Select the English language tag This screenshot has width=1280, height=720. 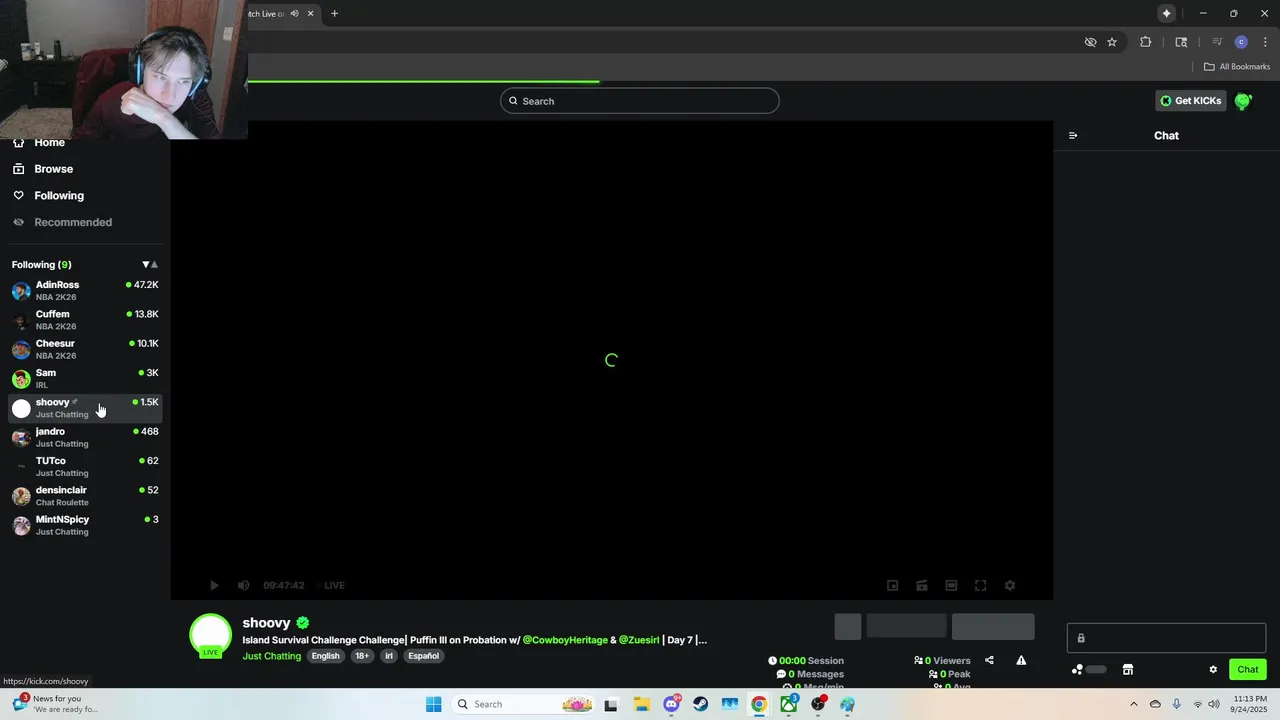325,656
